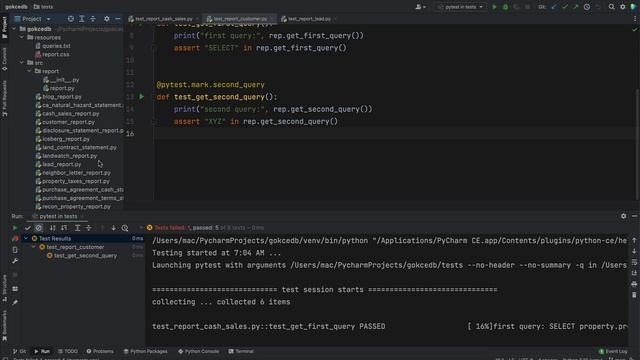Open the Project view selector dropdown

coord(33,19)
